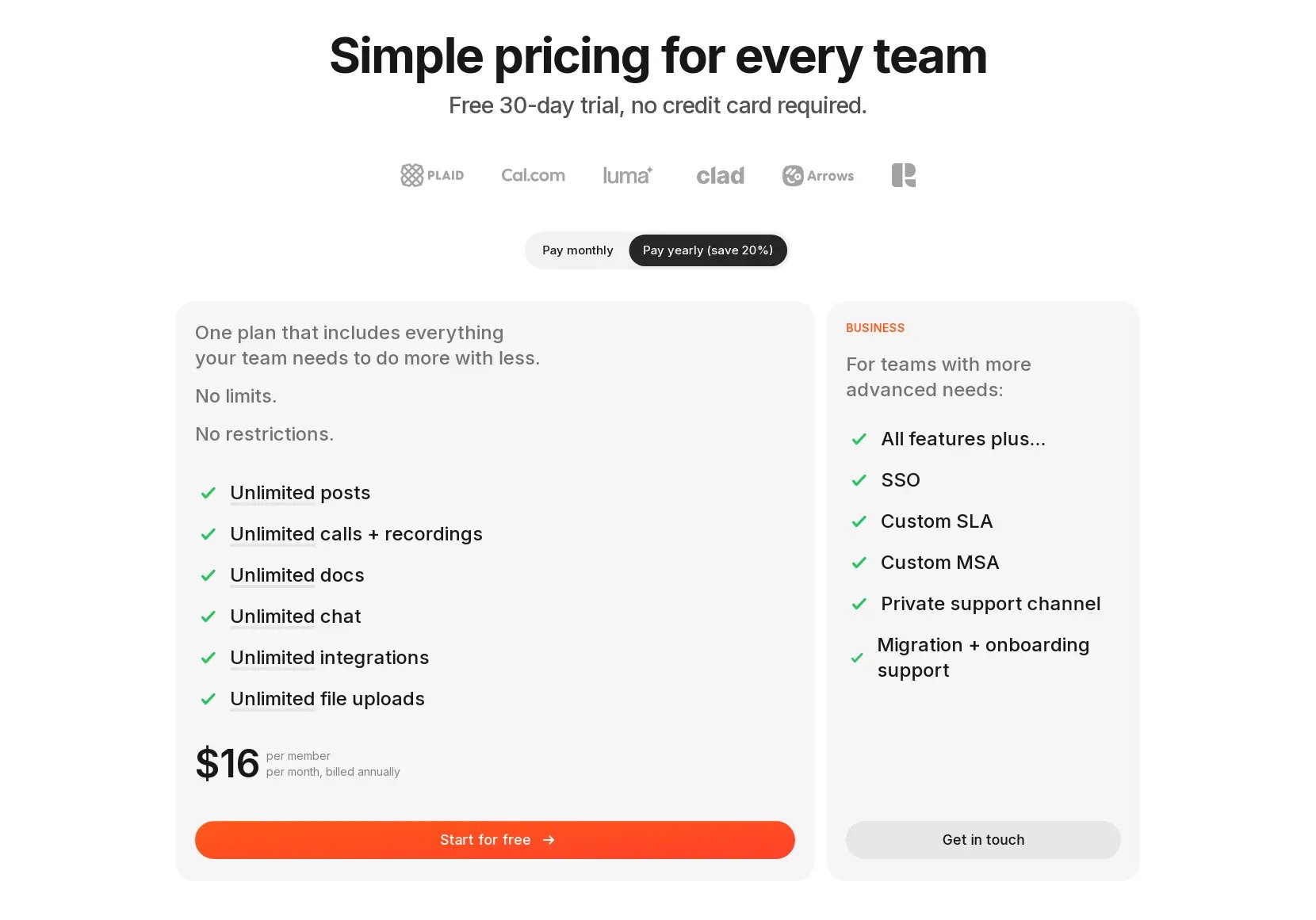Click the underlined Unlimited in calls + recordings

click(272, 534)
